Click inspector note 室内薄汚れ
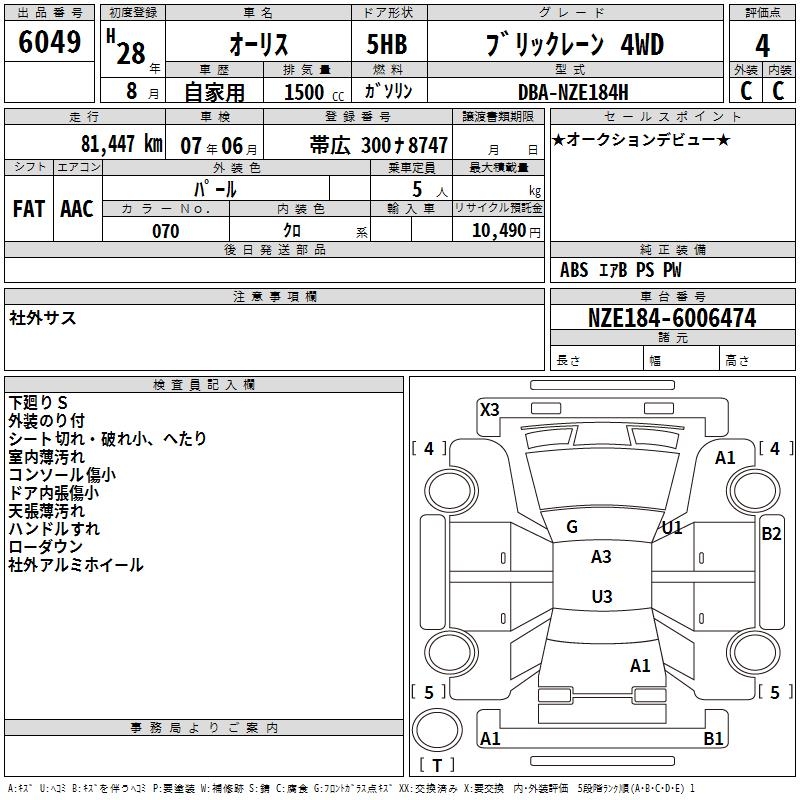The width and height of the screenshot is (800, 800). [x=46, y=457]
